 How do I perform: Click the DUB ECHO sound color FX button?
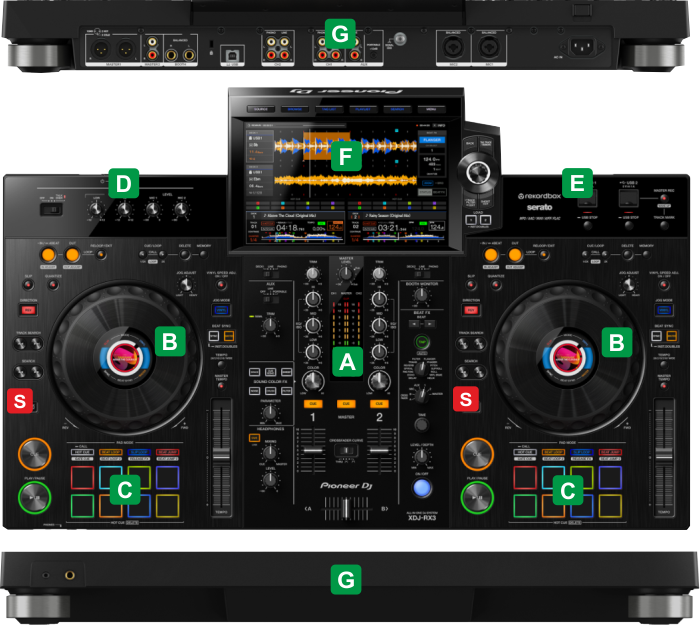[x=271, y=372]
